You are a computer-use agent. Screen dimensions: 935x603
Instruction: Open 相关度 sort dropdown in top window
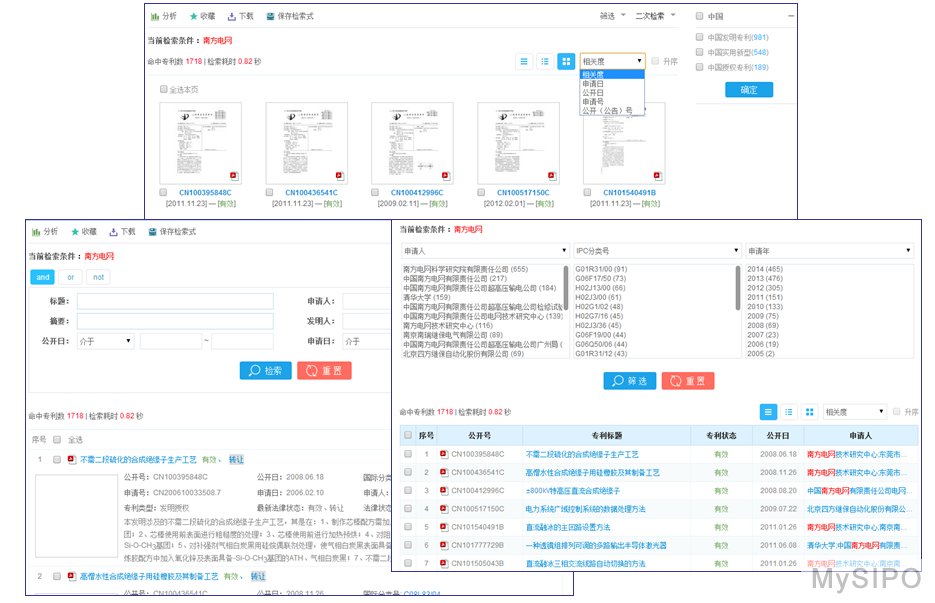[612, 61]
